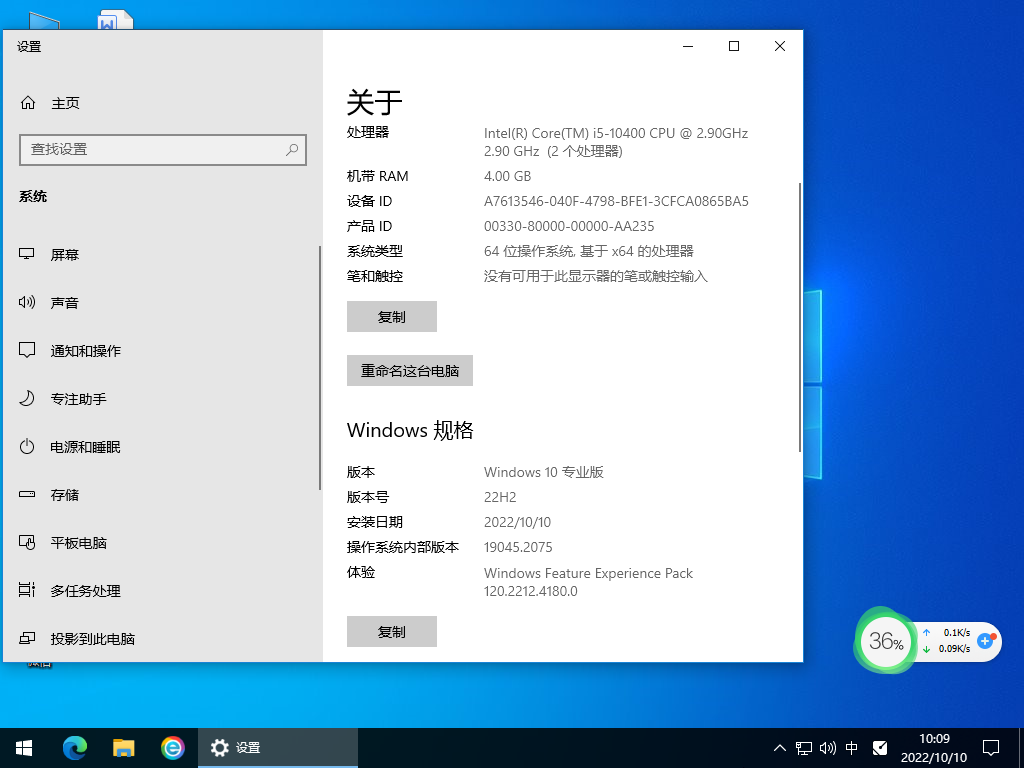Image resolution: width=1024 pixels, height=768 pixels.
Task: Click the 36% green speed ball
Action: pos(885,642)
